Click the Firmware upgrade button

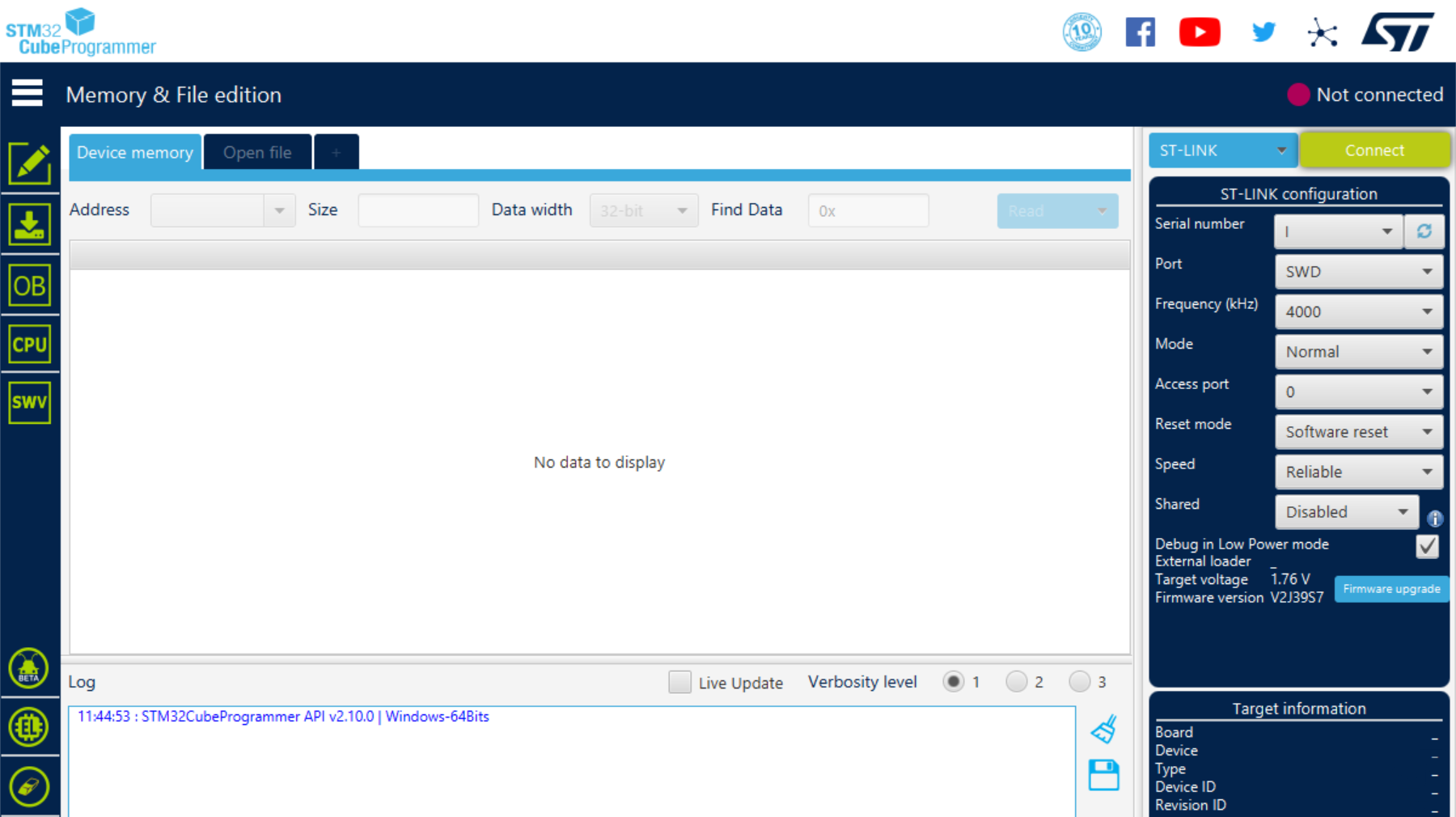[1391, 589]
